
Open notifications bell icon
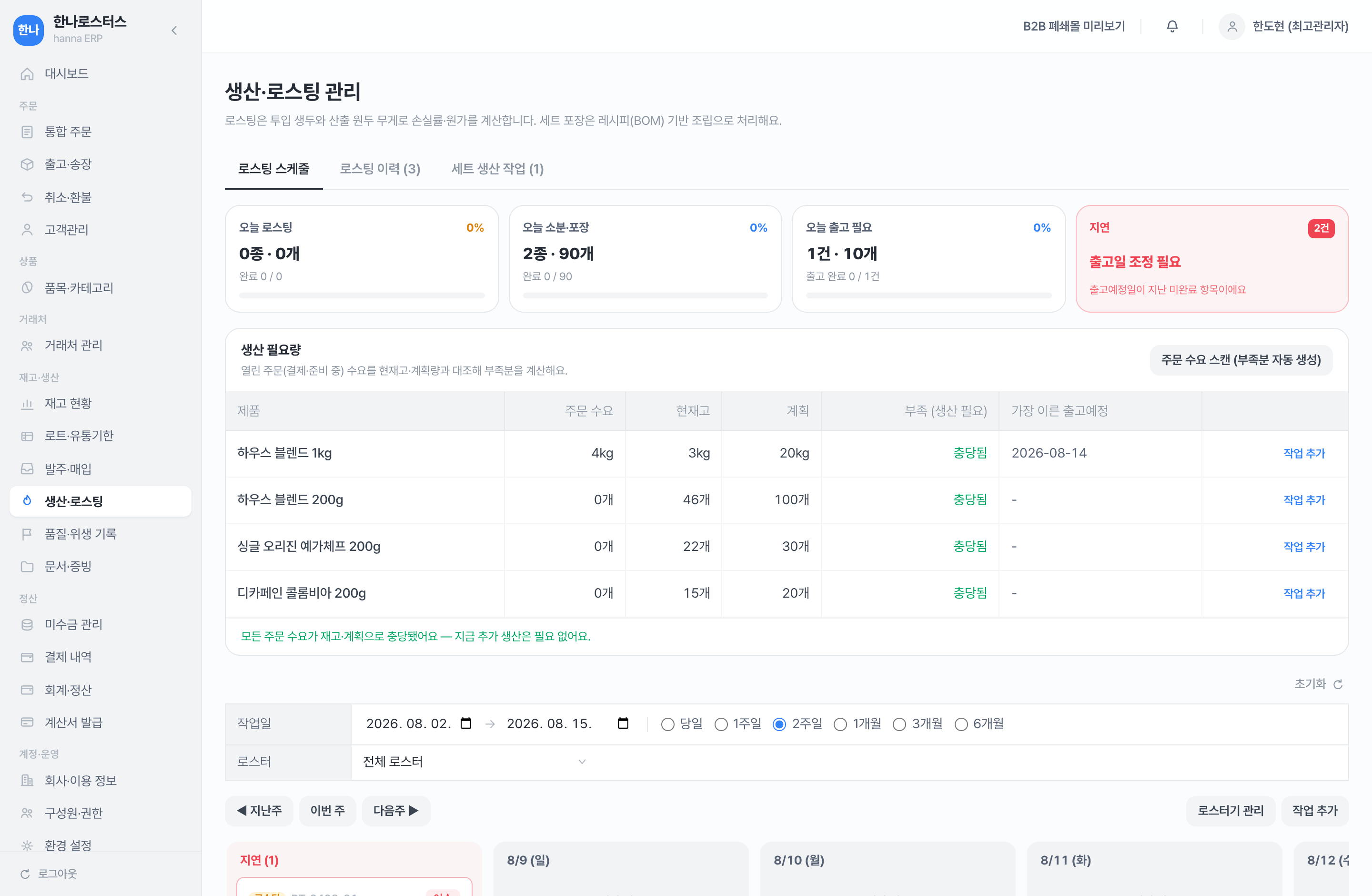[1172, 27]
